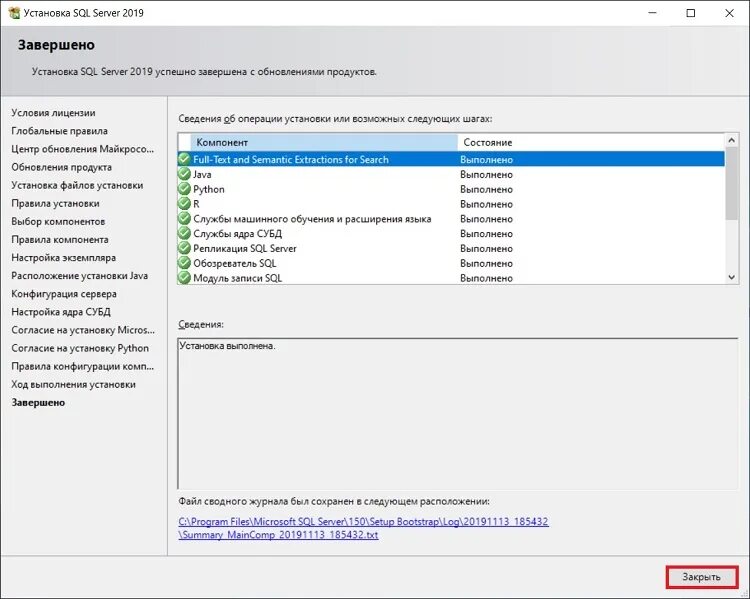Select the Службы ядра СУБД row

(451, 233)
